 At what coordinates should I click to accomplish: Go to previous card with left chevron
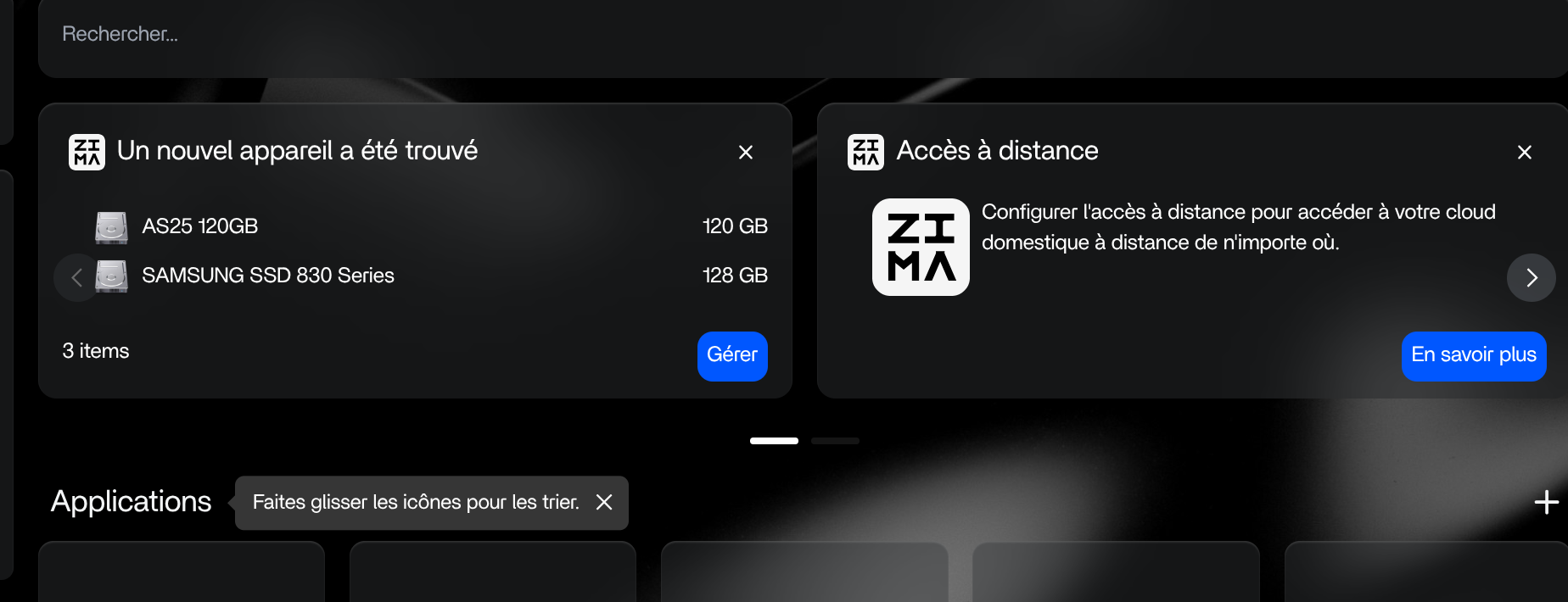[x=76, y=277]
